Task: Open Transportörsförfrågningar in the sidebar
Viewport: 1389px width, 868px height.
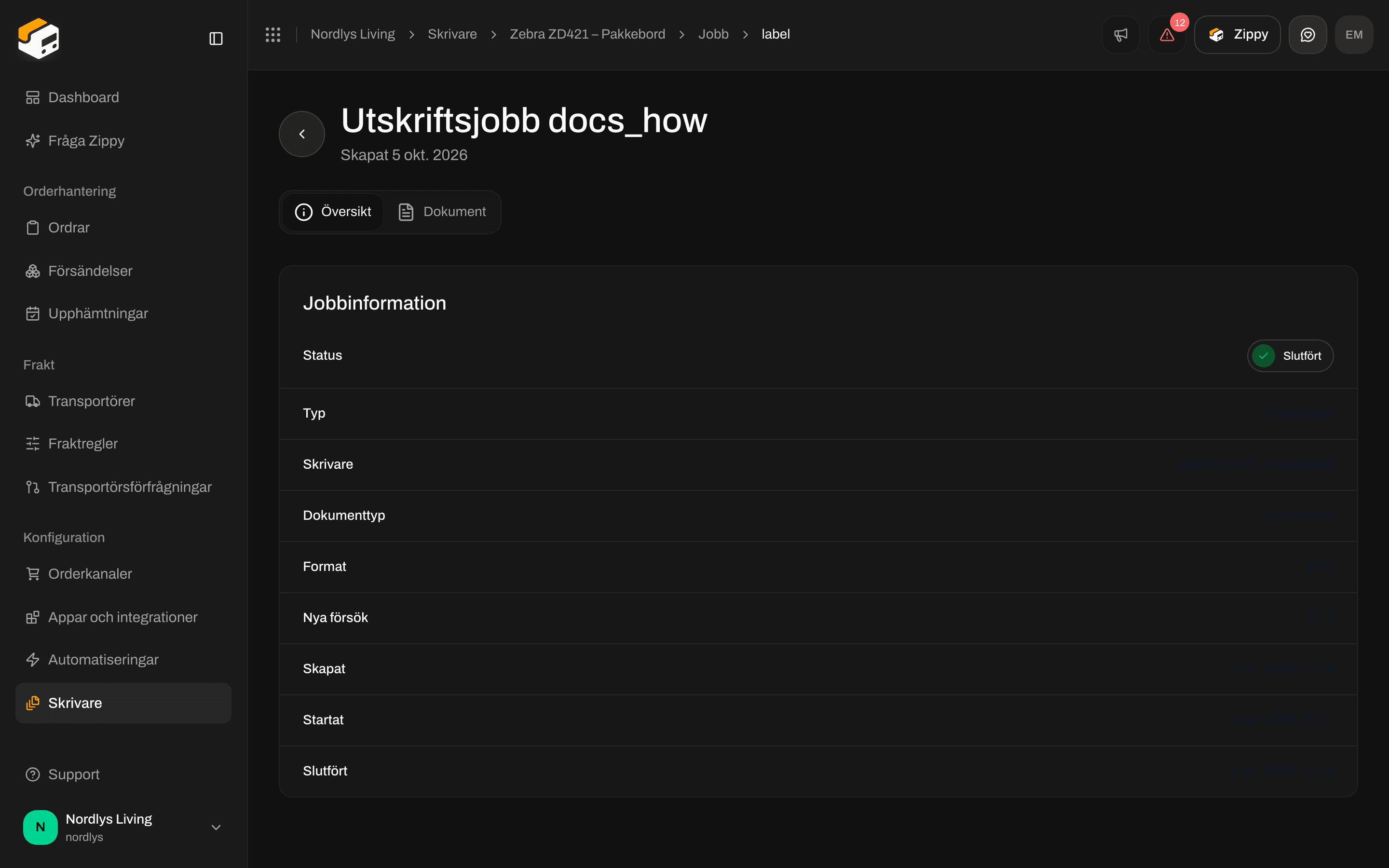Action: coord(123,487)
